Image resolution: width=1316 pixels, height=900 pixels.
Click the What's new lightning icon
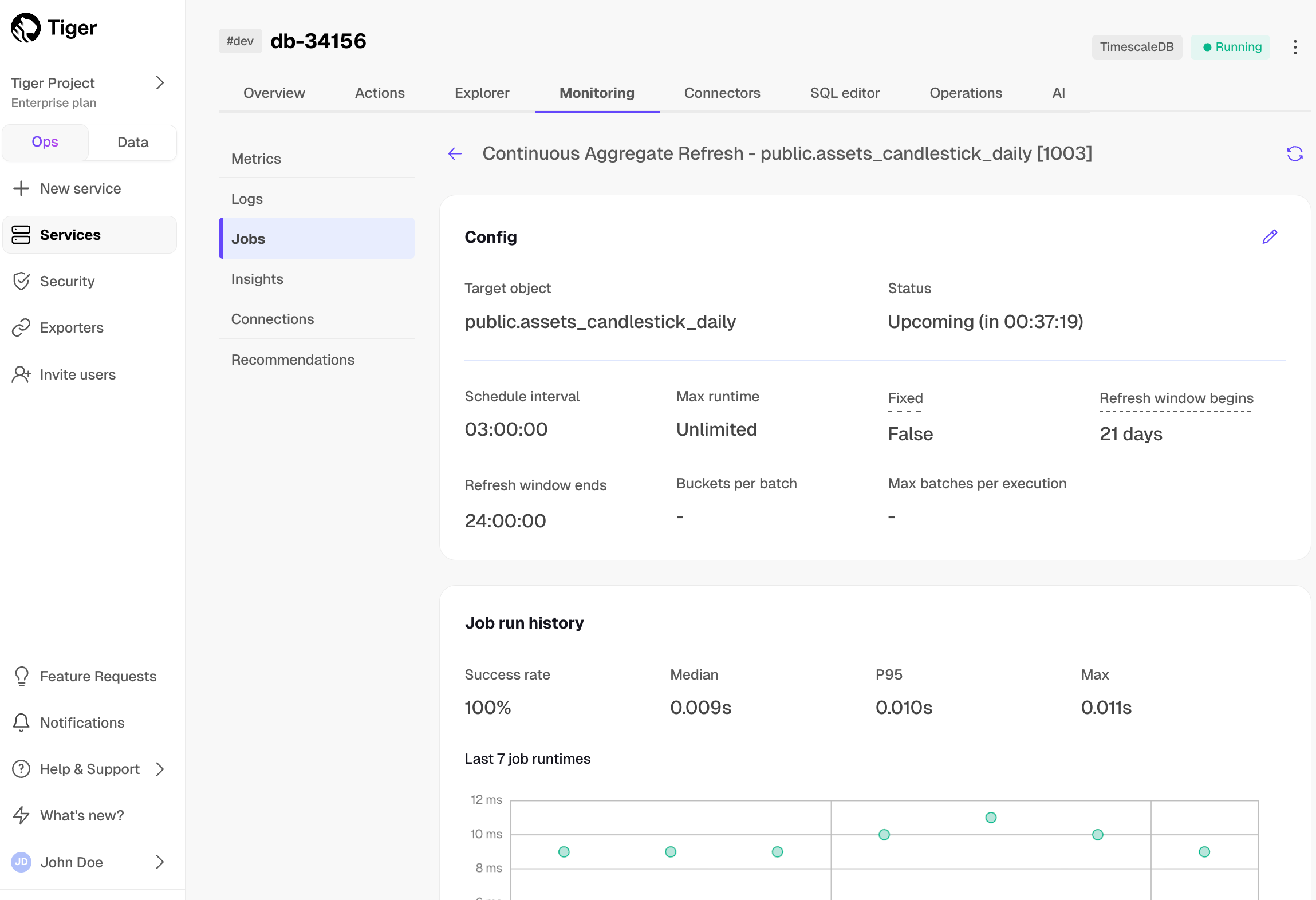tap(21, 815)
